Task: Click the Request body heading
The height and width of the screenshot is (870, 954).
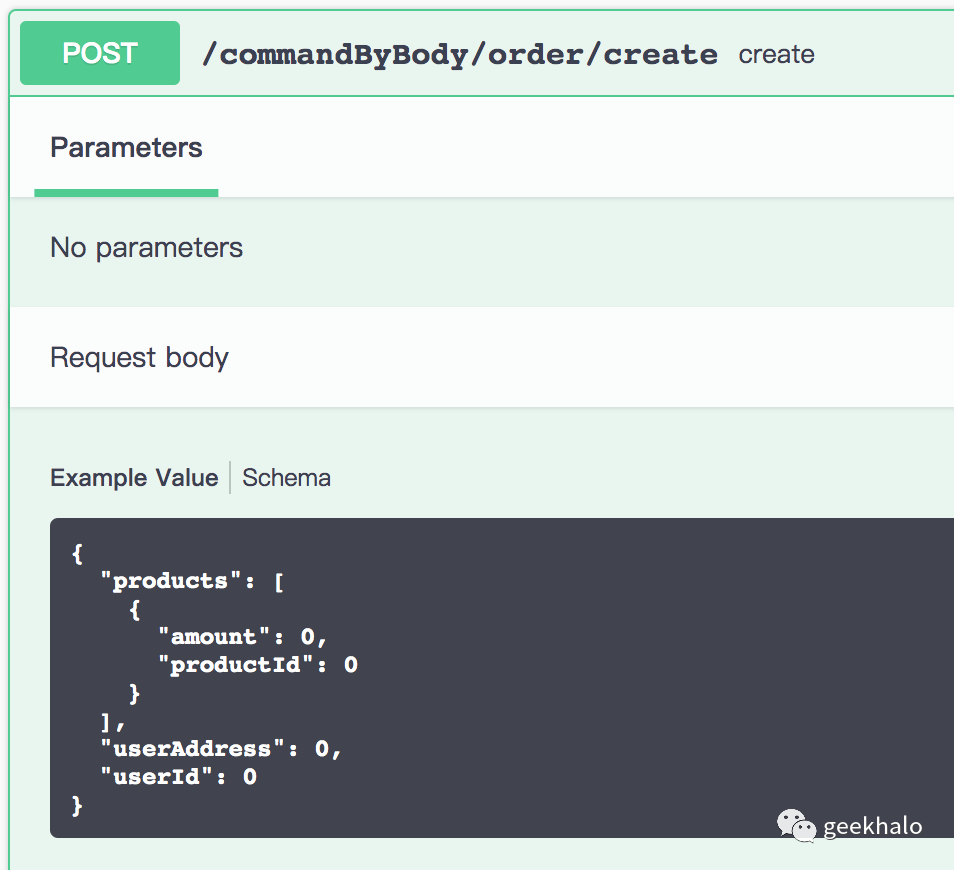Action: click(139, 358)
